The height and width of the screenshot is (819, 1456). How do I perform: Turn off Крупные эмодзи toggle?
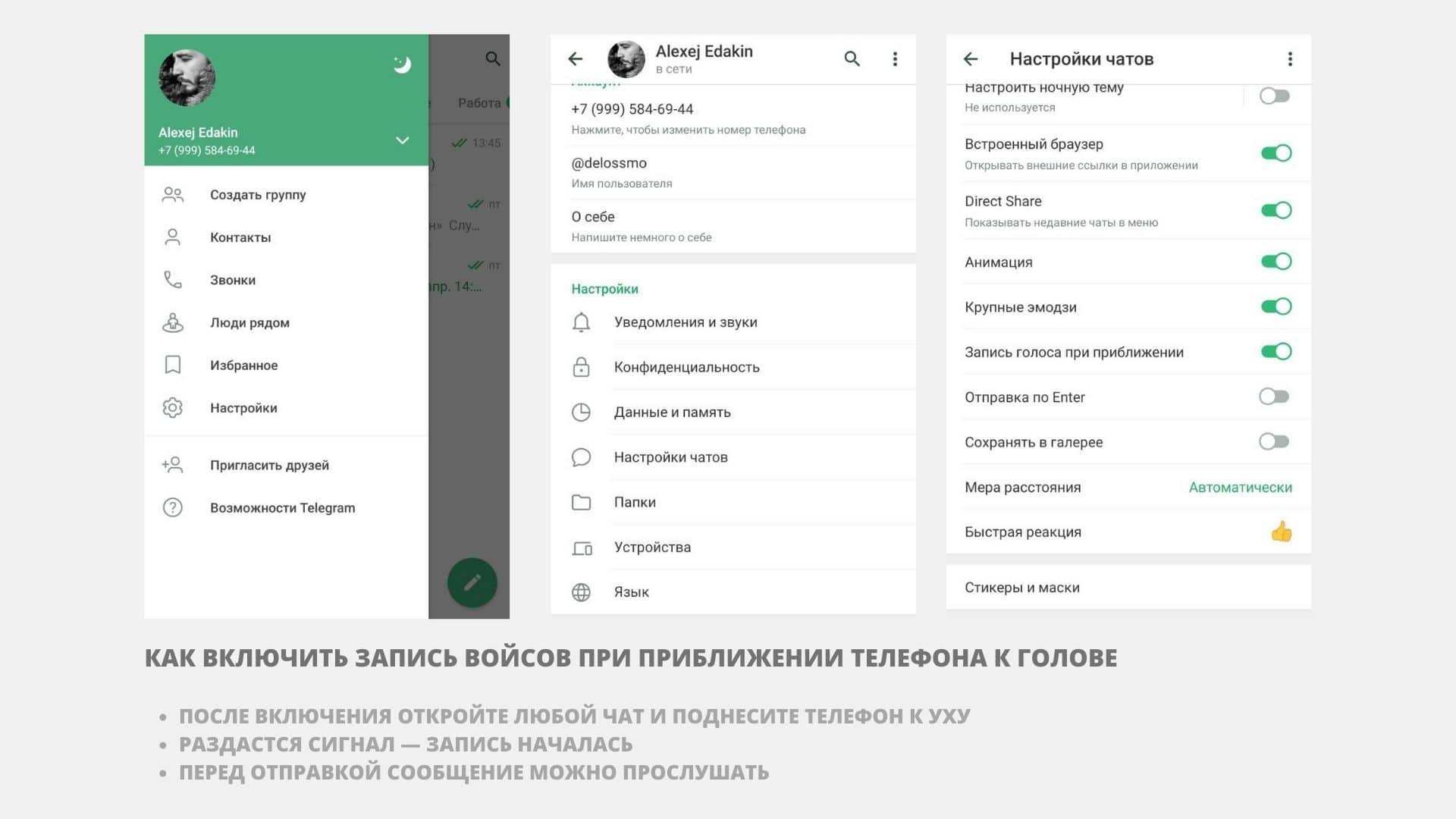[x=1276, y=306]
